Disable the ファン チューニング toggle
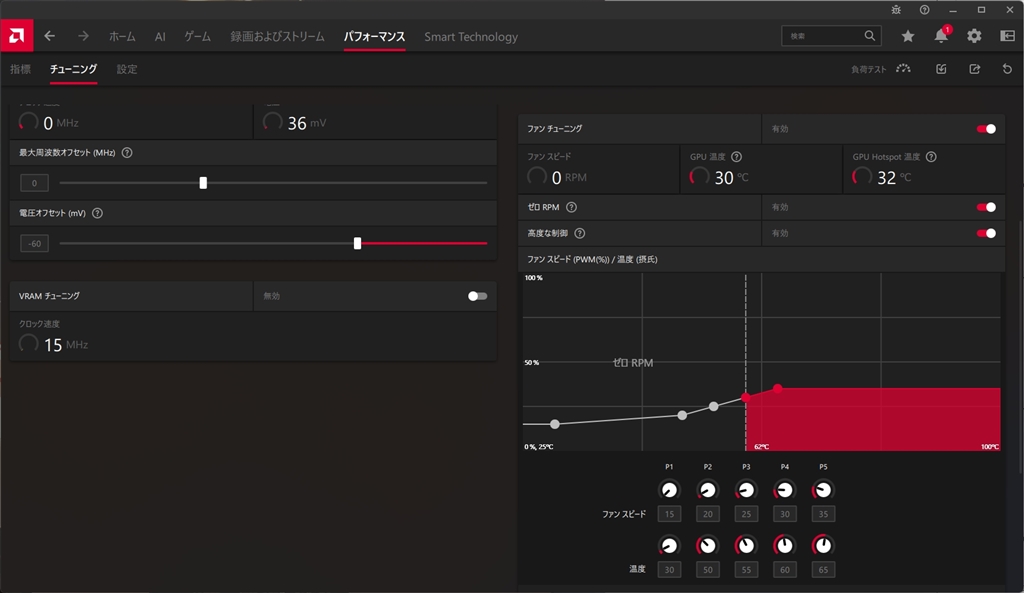 click(986, 129)
